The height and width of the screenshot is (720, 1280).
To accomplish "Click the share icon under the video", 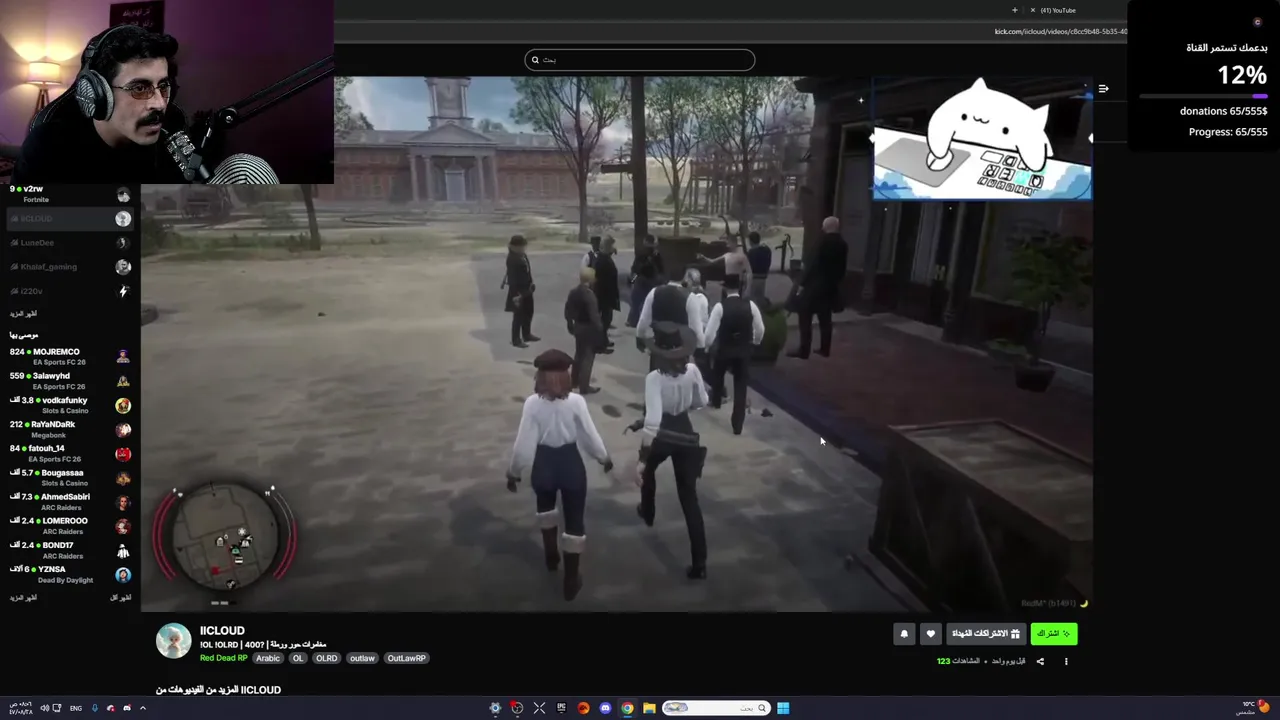I will 1040,661.
